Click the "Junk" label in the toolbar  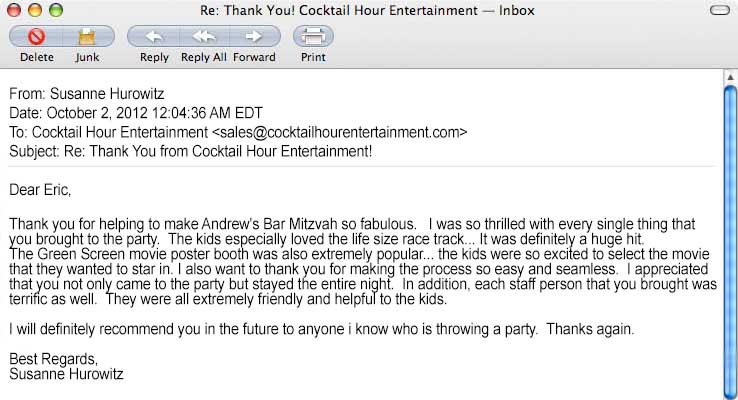click(x=87, y=57)
